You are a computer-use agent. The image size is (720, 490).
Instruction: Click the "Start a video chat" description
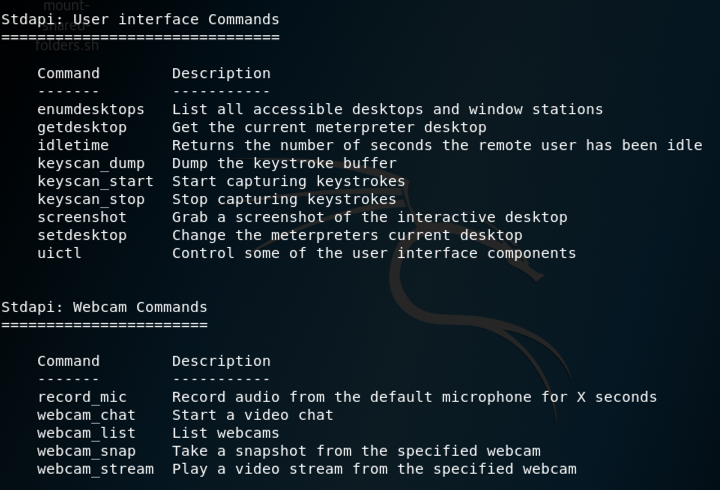[253, 415]
